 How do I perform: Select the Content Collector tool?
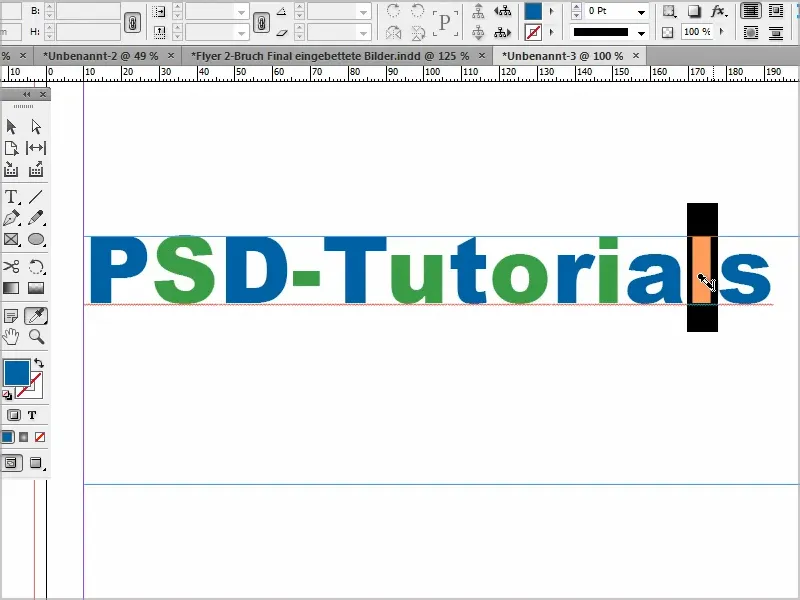coord(11,169)
